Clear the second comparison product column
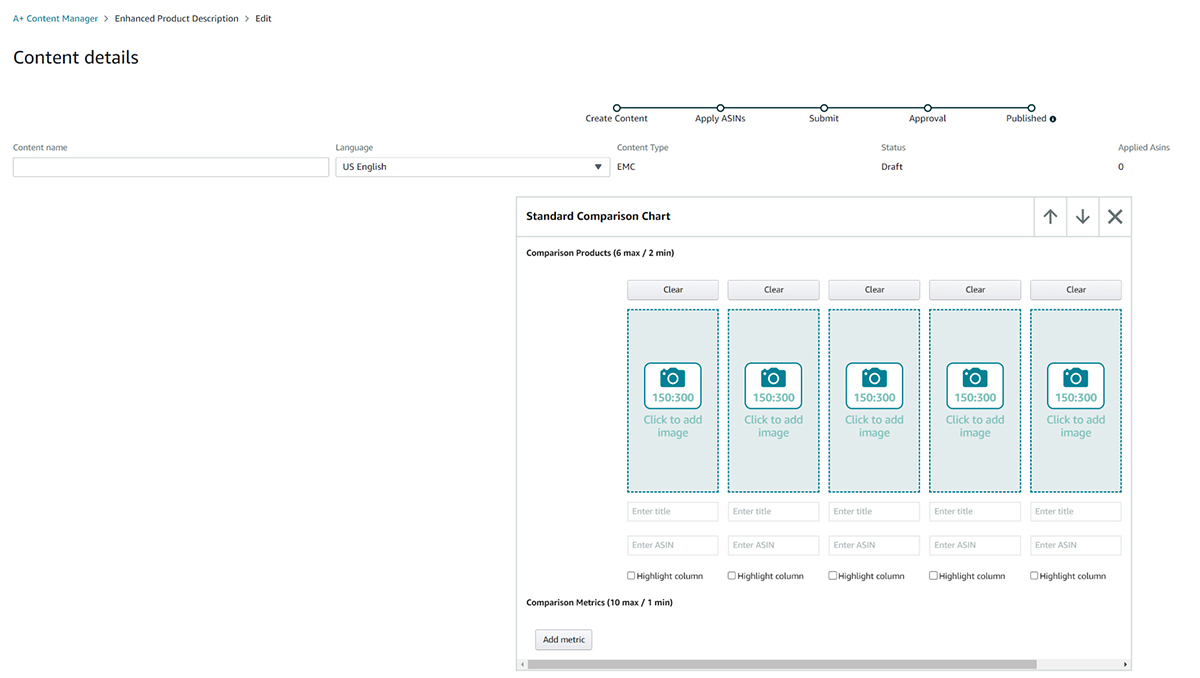 click(x=773, y=290)
